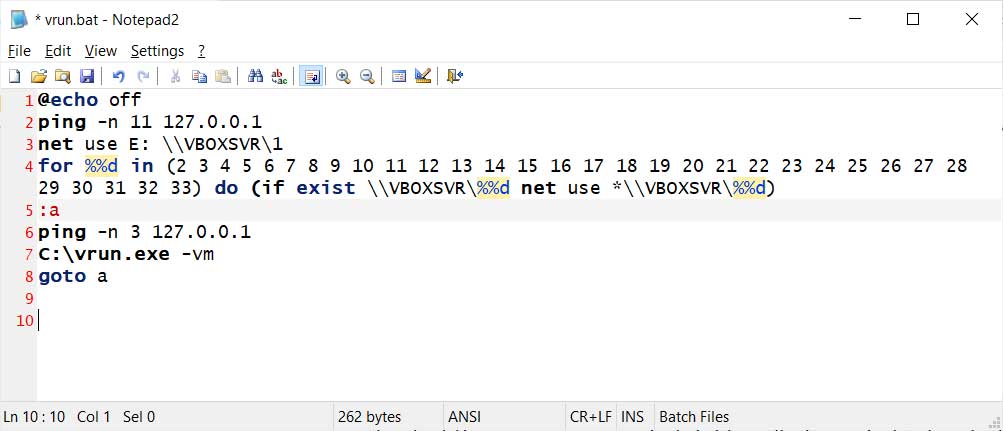Toggle INS insert mode in status bar
The image size is (1003, 431).
tap(633, 417)
